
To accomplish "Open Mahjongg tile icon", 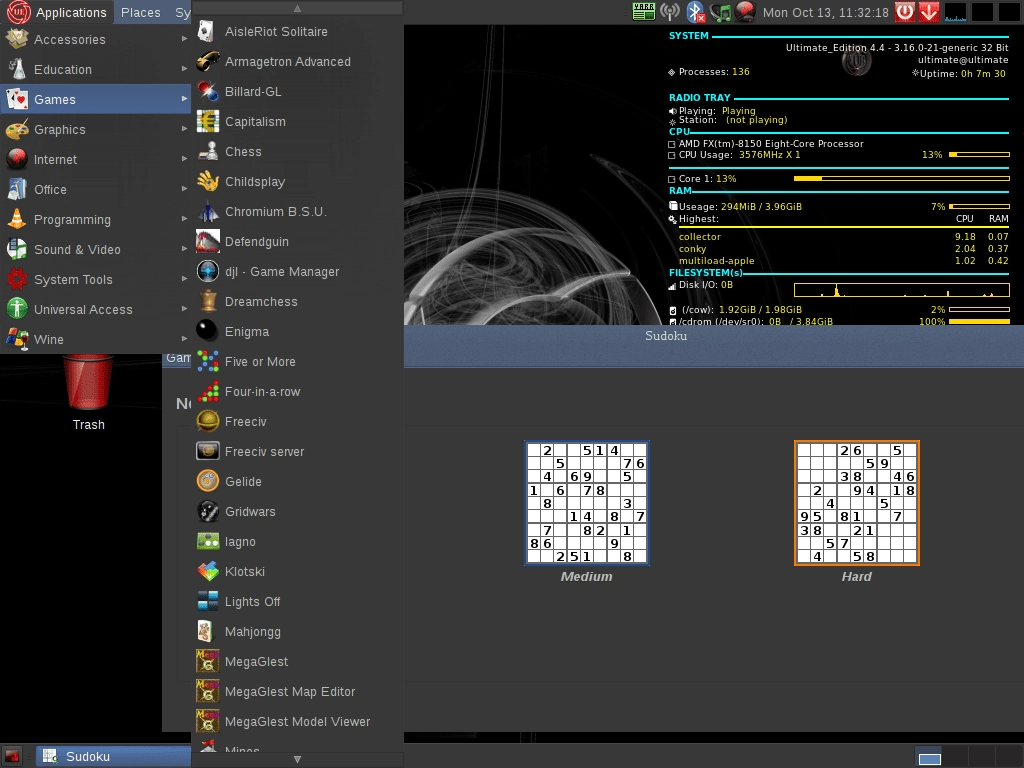I will pos(208,632).
